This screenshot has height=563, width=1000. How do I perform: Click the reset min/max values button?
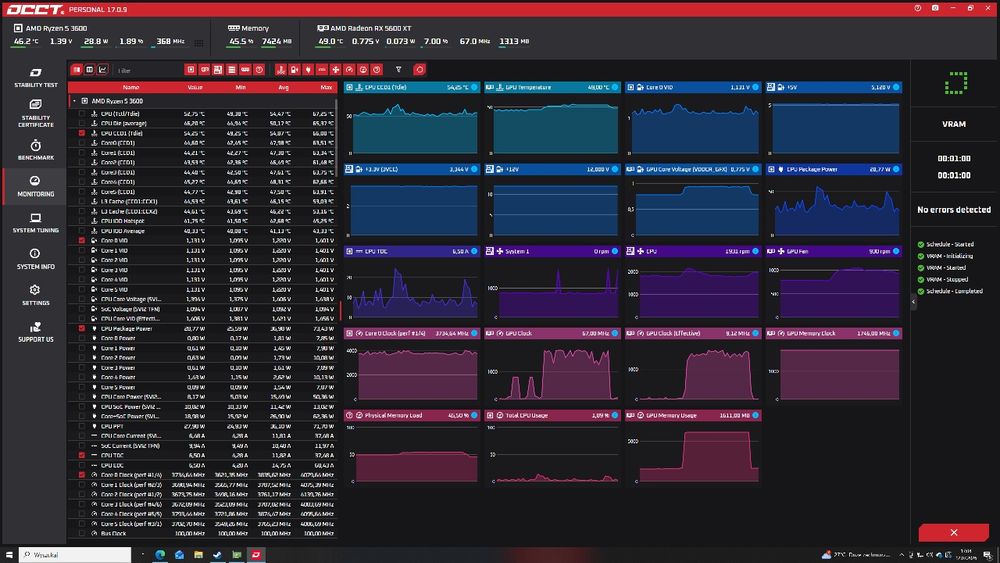click(x=419, y=69)
